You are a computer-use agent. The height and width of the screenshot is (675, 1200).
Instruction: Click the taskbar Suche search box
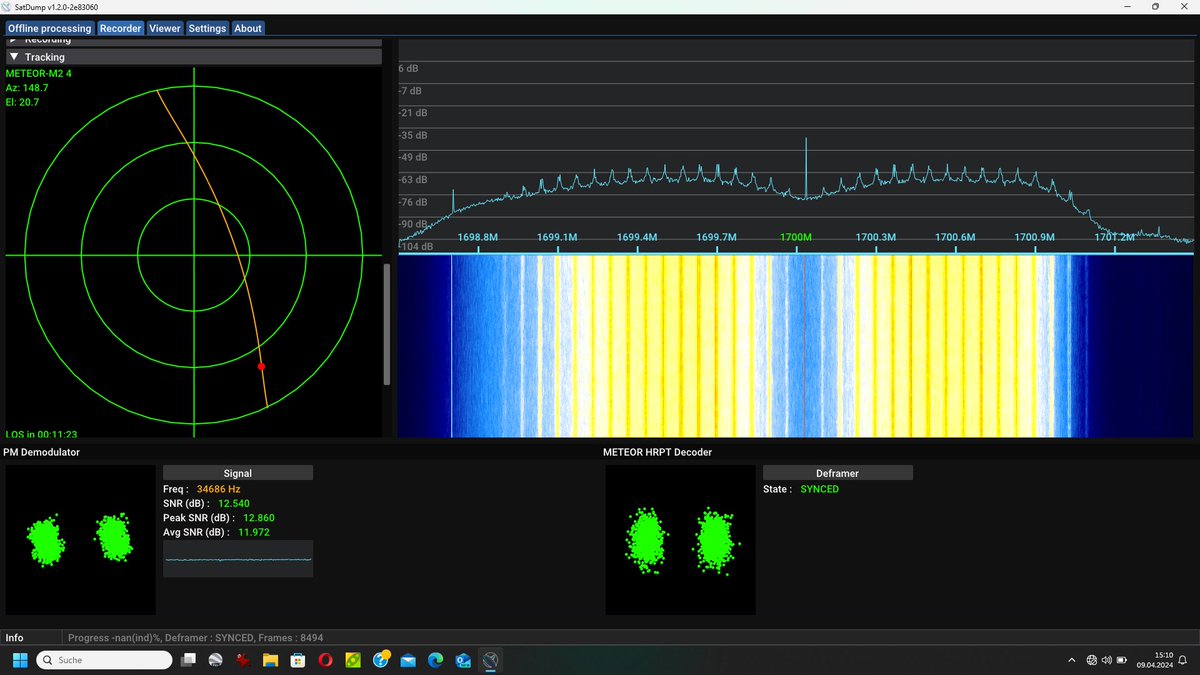point(104,660)
